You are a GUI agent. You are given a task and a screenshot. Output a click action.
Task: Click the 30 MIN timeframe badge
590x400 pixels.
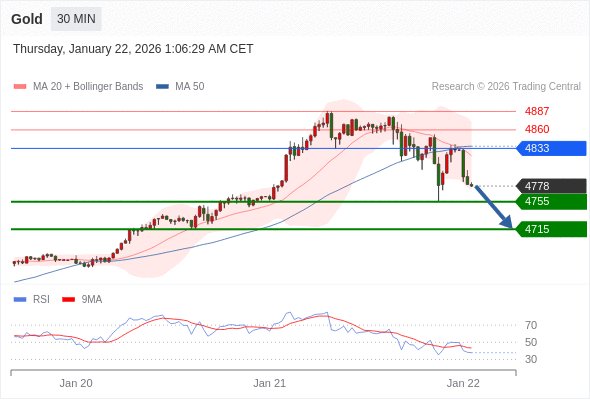tap(76, 19)
